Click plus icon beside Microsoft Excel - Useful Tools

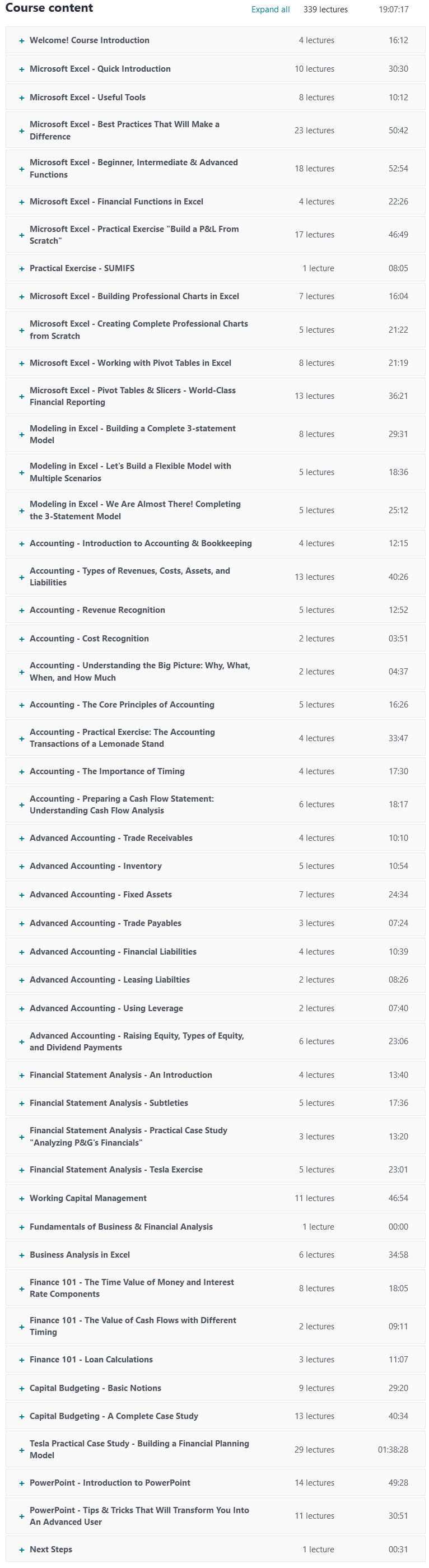click(22, 98)
